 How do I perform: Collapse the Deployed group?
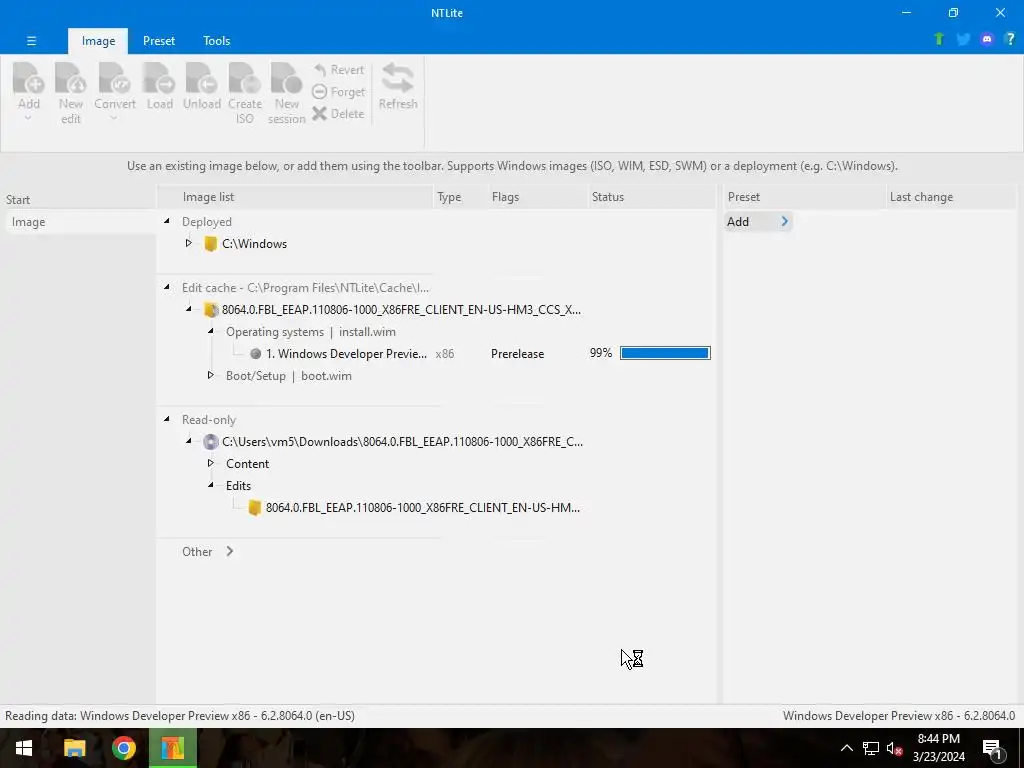[x=167, y=221]
